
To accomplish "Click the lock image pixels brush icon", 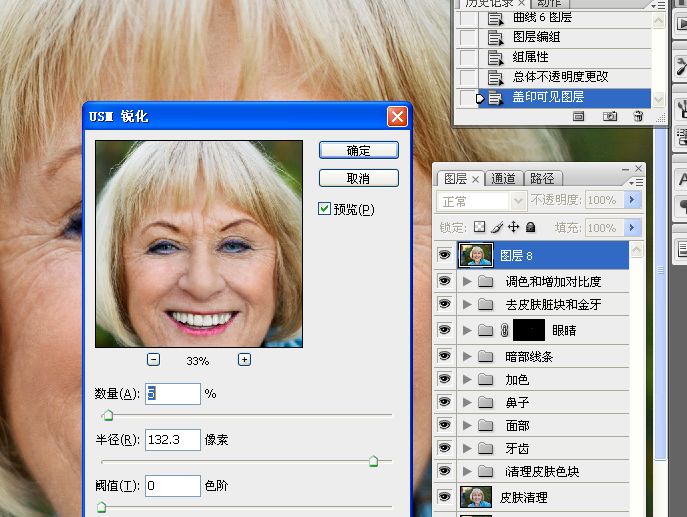I will (497, 227).
